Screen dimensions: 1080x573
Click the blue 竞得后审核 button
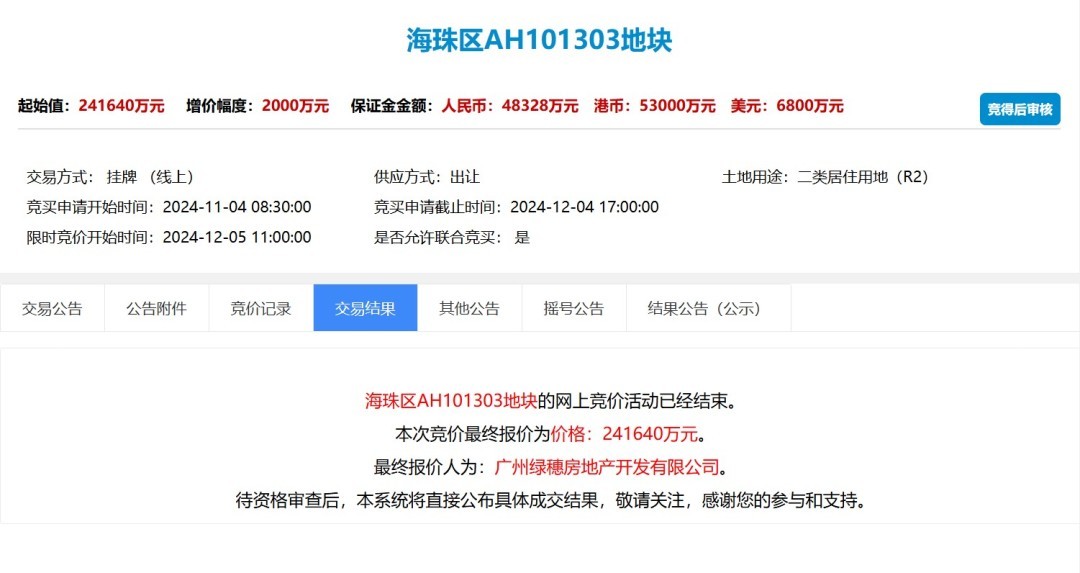(1019, 109)
